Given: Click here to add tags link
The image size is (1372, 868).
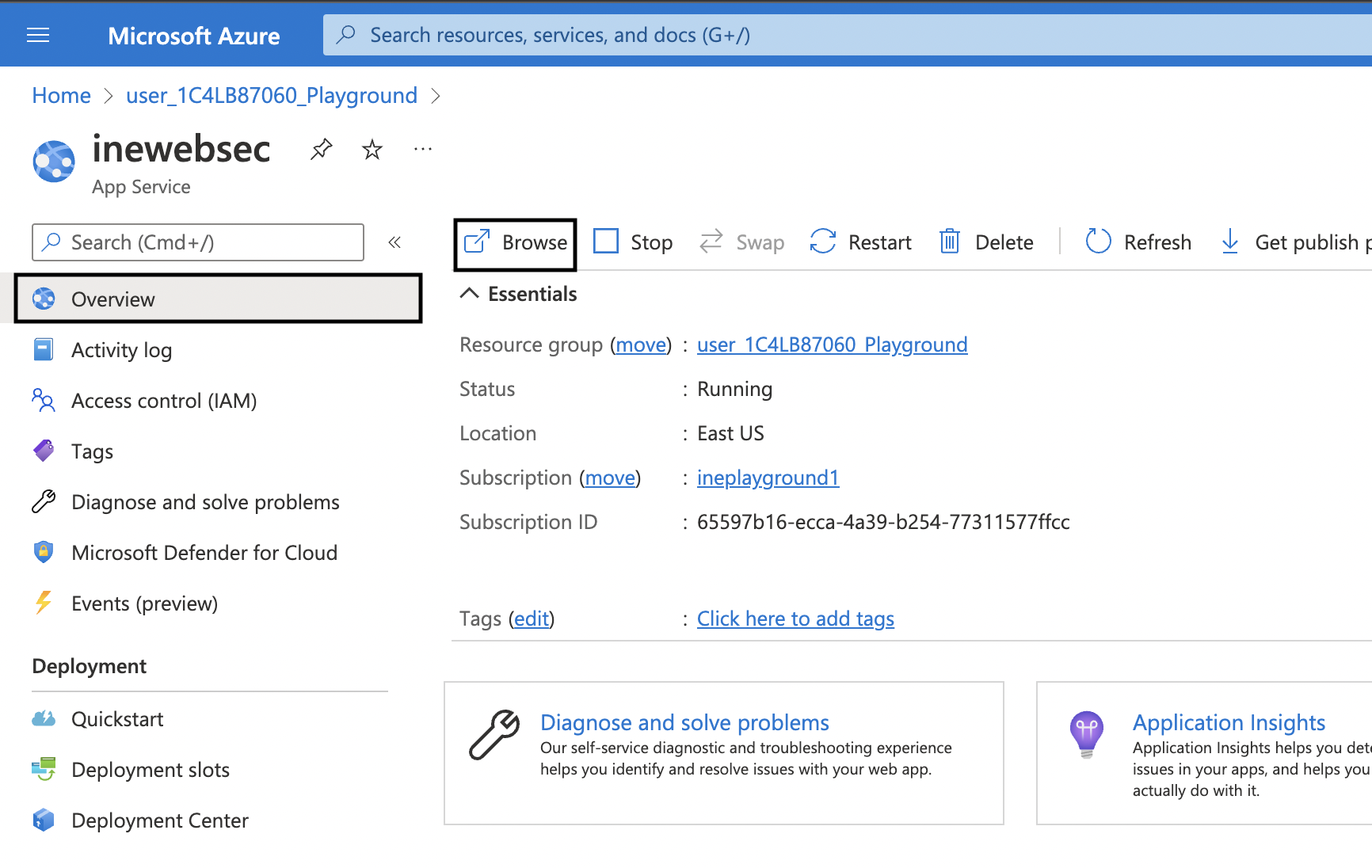Looking at the screenshot, I should point(795,619).
